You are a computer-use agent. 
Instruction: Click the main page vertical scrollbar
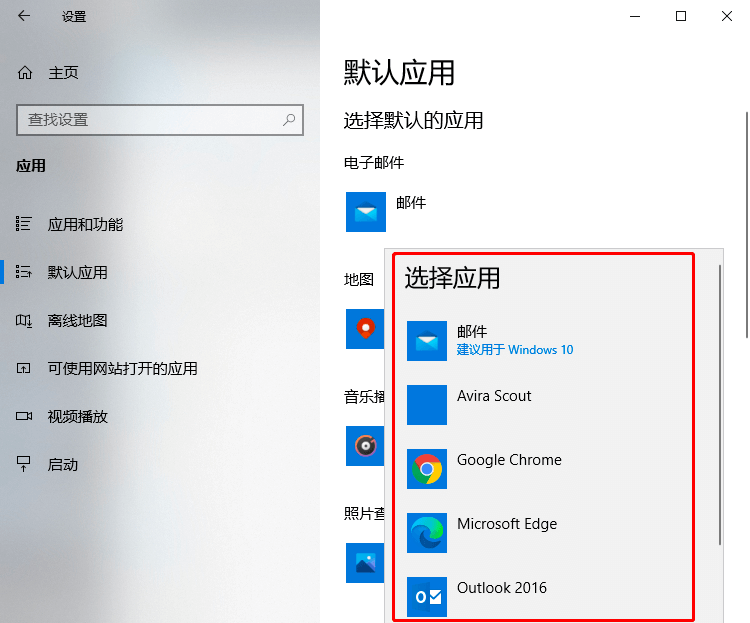click(747, 225)
